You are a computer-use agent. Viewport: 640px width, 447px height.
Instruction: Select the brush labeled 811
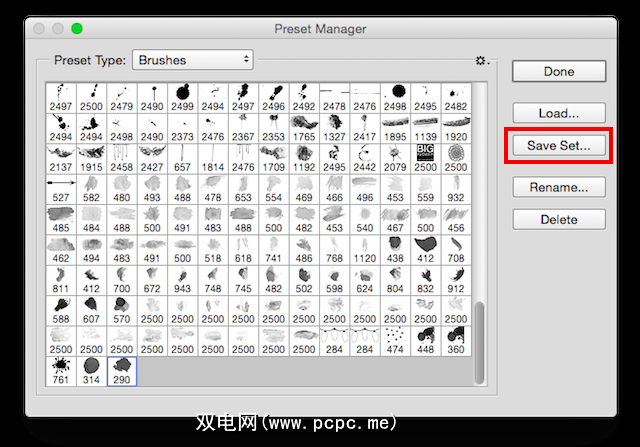61,280
